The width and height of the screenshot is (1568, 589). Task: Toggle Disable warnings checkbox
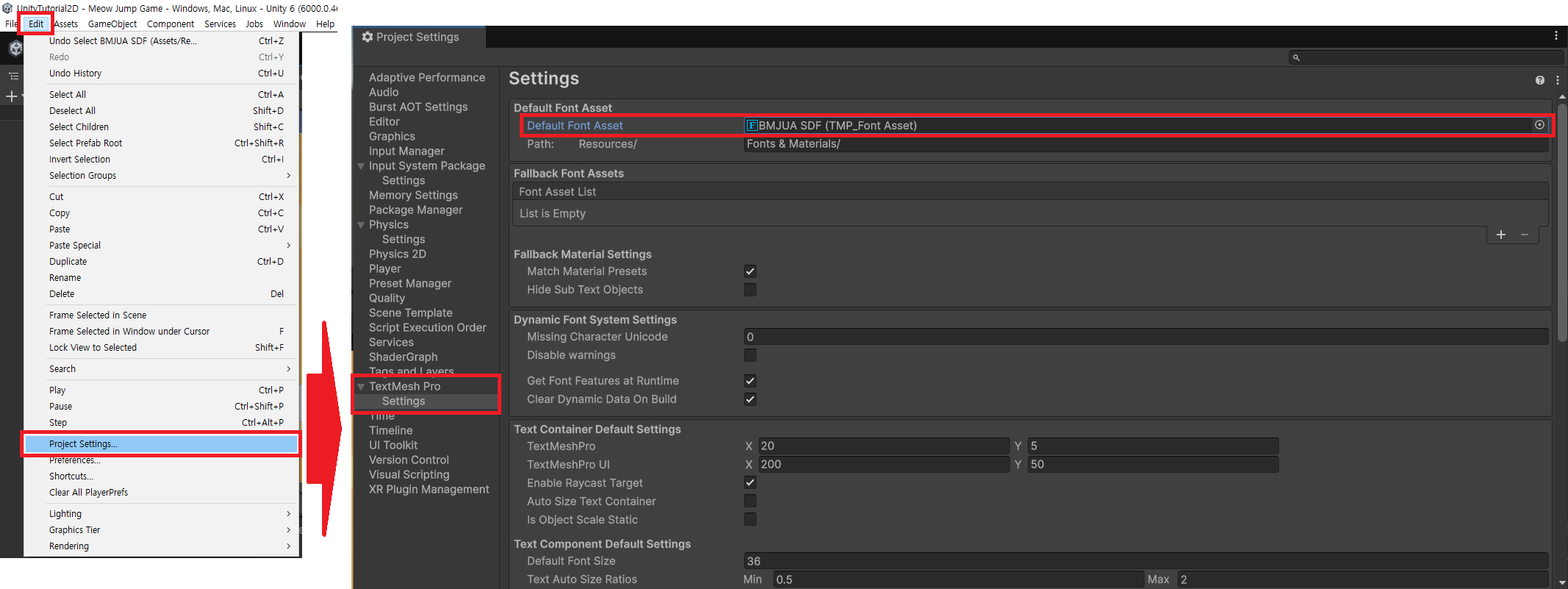click(x=750, y=355)
